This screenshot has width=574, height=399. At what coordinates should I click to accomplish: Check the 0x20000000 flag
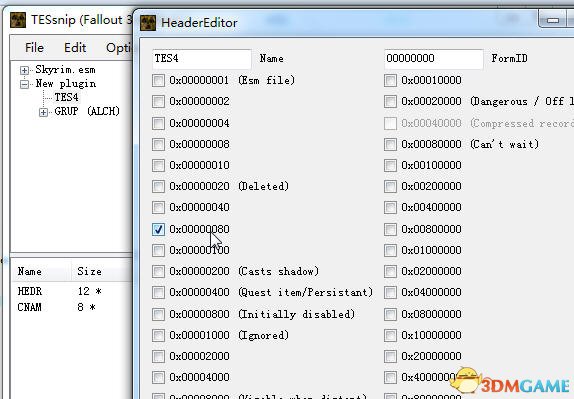(391, 356)
